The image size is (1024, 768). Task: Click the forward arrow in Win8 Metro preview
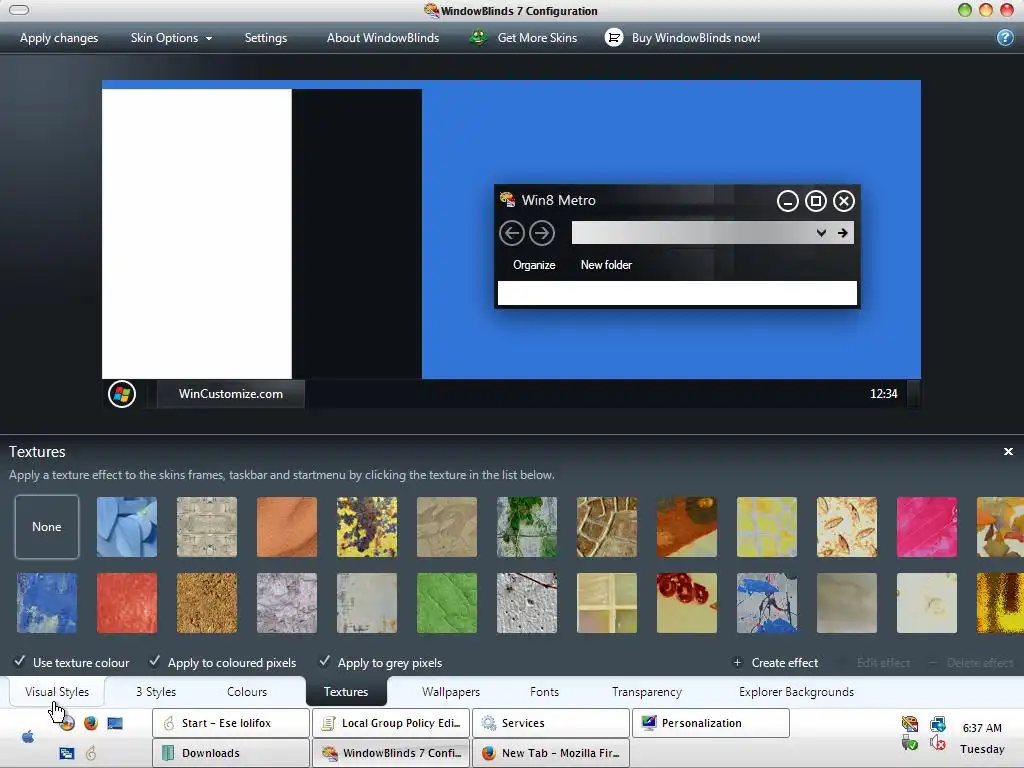click(542, 233)
